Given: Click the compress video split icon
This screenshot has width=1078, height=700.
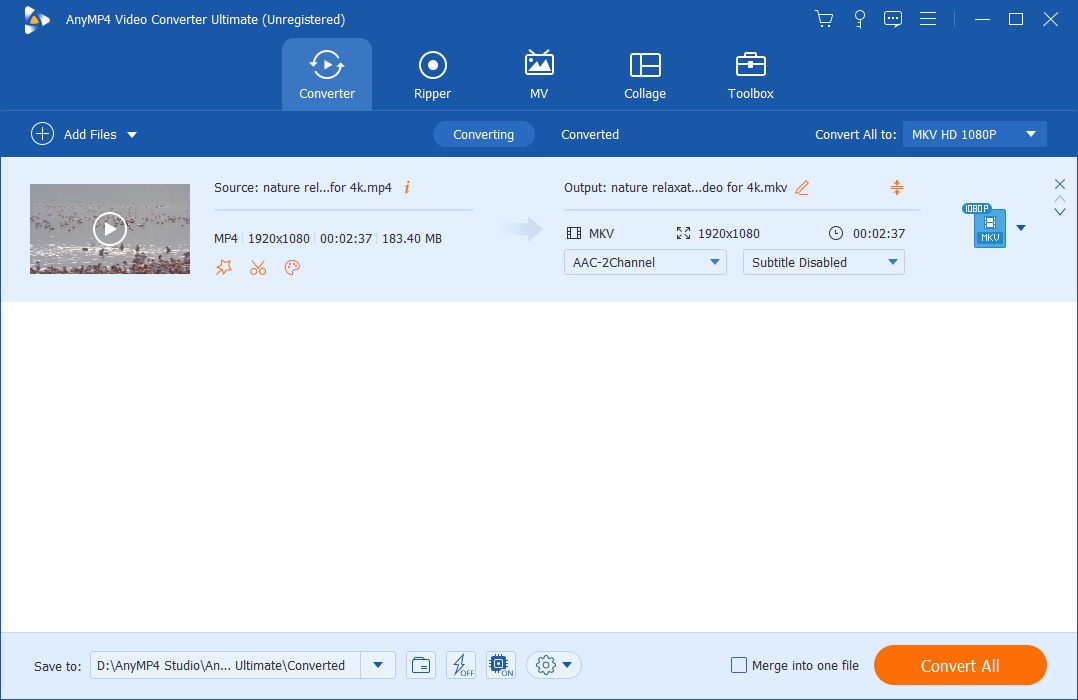Looking at the screenshot, I should coord(896,188).
